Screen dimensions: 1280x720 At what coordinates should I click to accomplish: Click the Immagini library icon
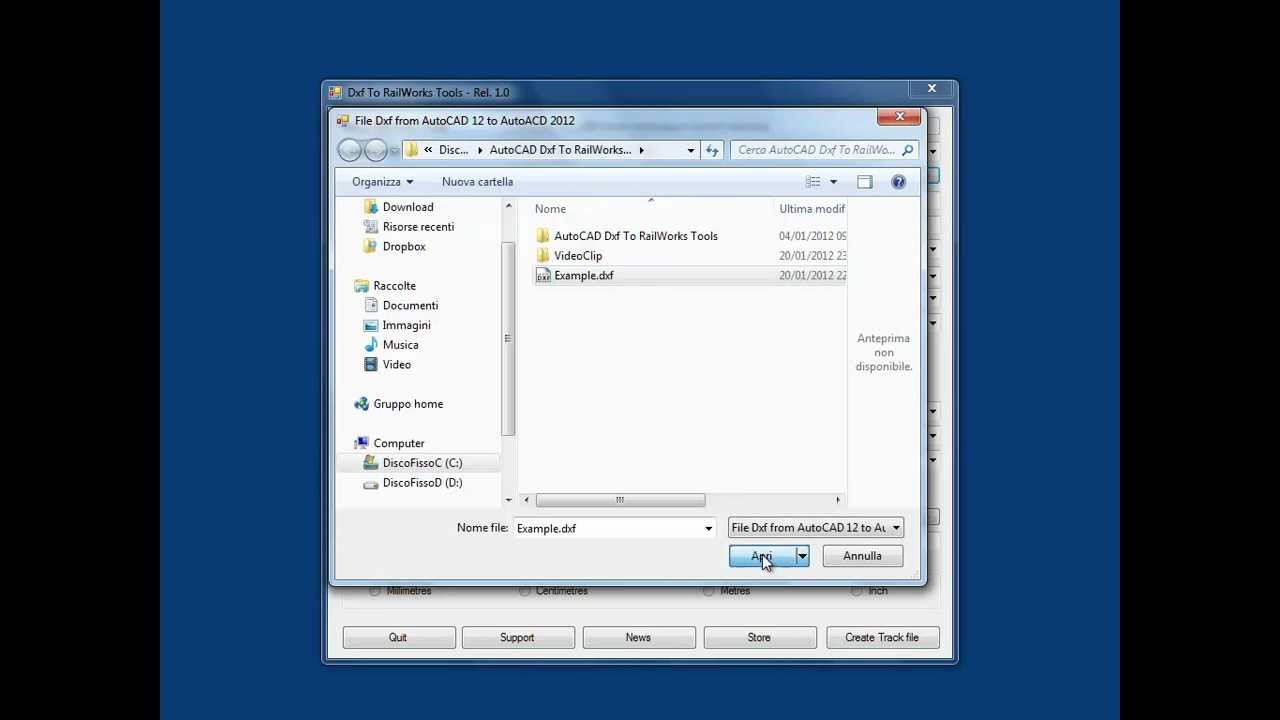coord(371,325)
